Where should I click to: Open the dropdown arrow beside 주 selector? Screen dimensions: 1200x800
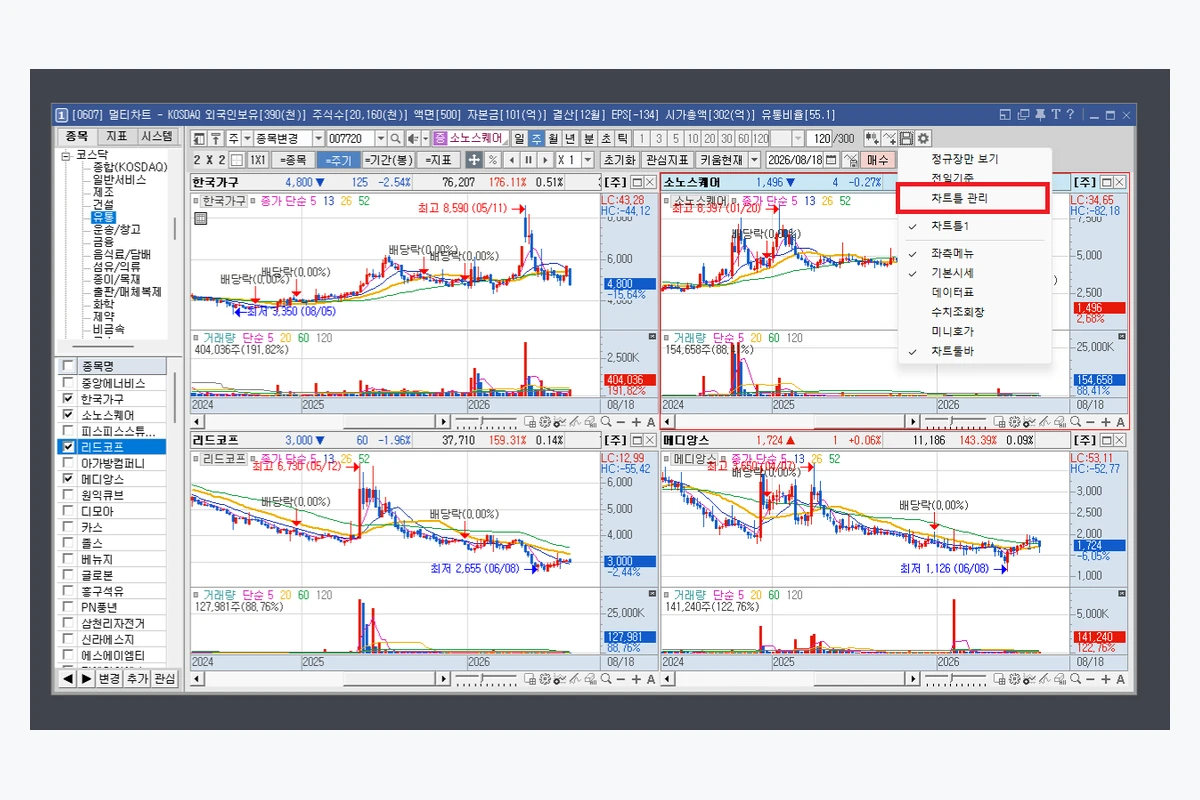(247, 139)
